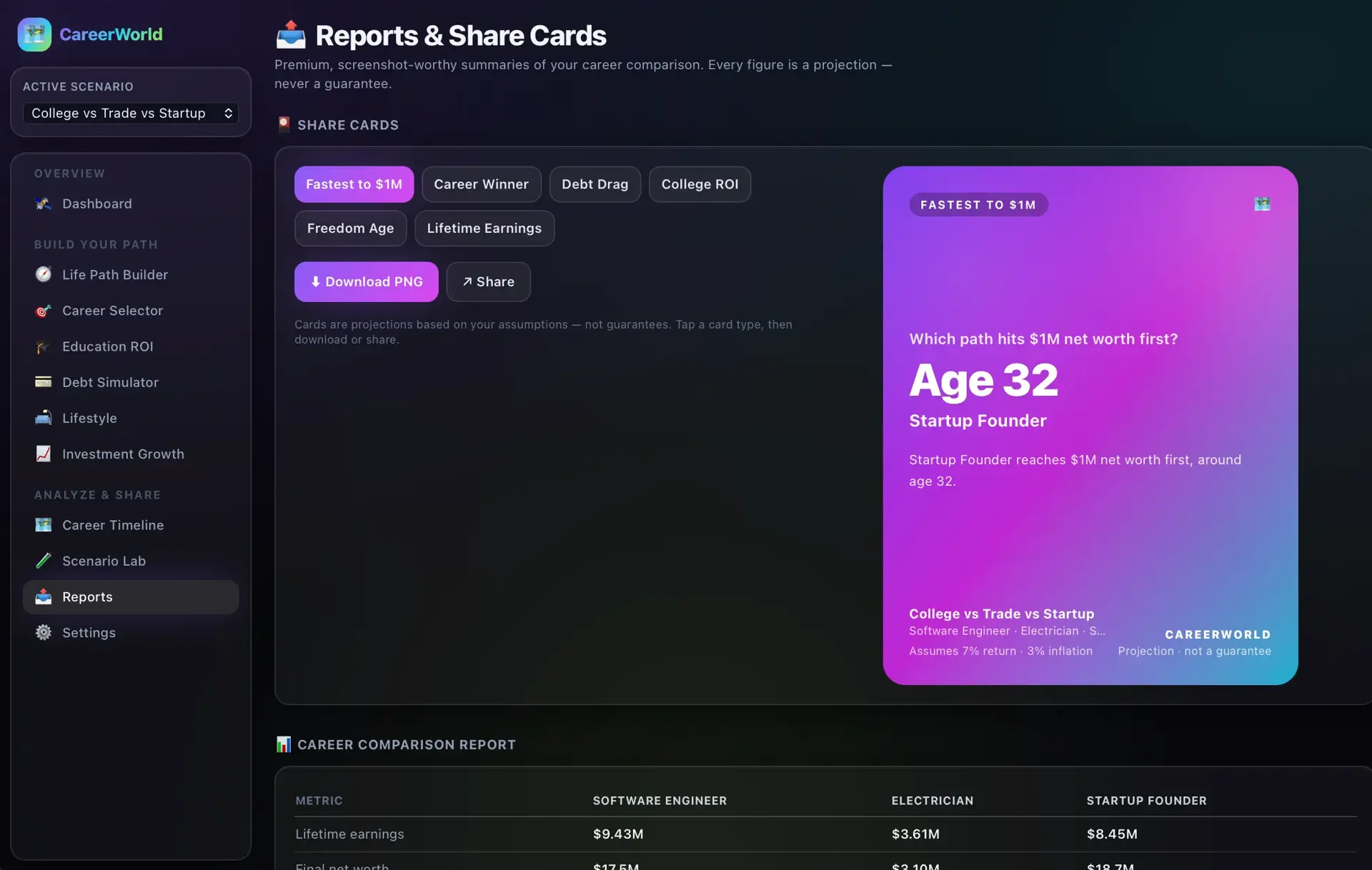Screen dimensions: 1372x870
Task: Select the Career Winner card type
Action: click(481, 184)
